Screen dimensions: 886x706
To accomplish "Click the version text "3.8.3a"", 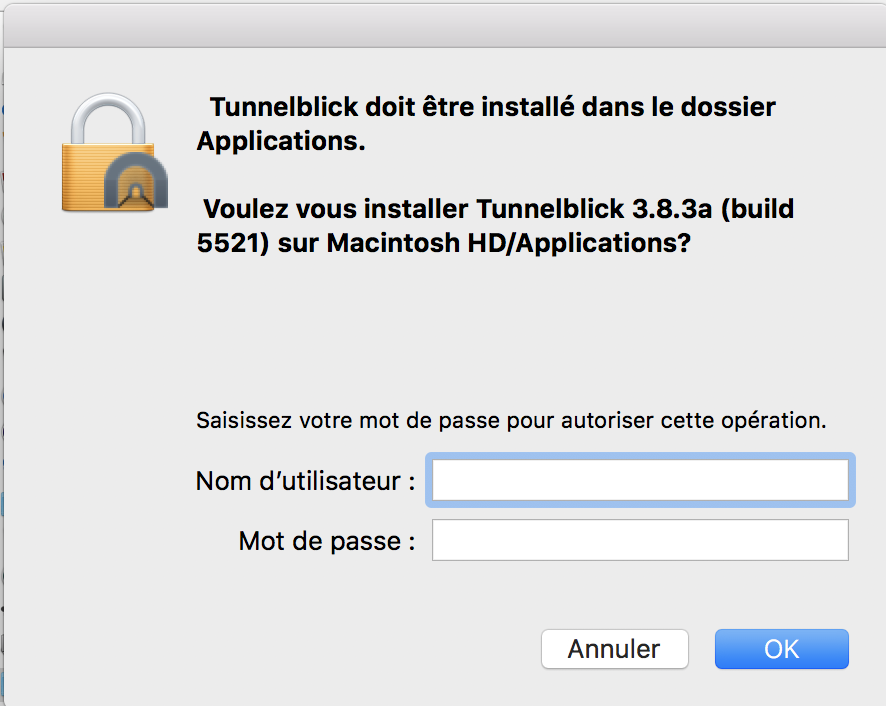I will click(672, 209).
